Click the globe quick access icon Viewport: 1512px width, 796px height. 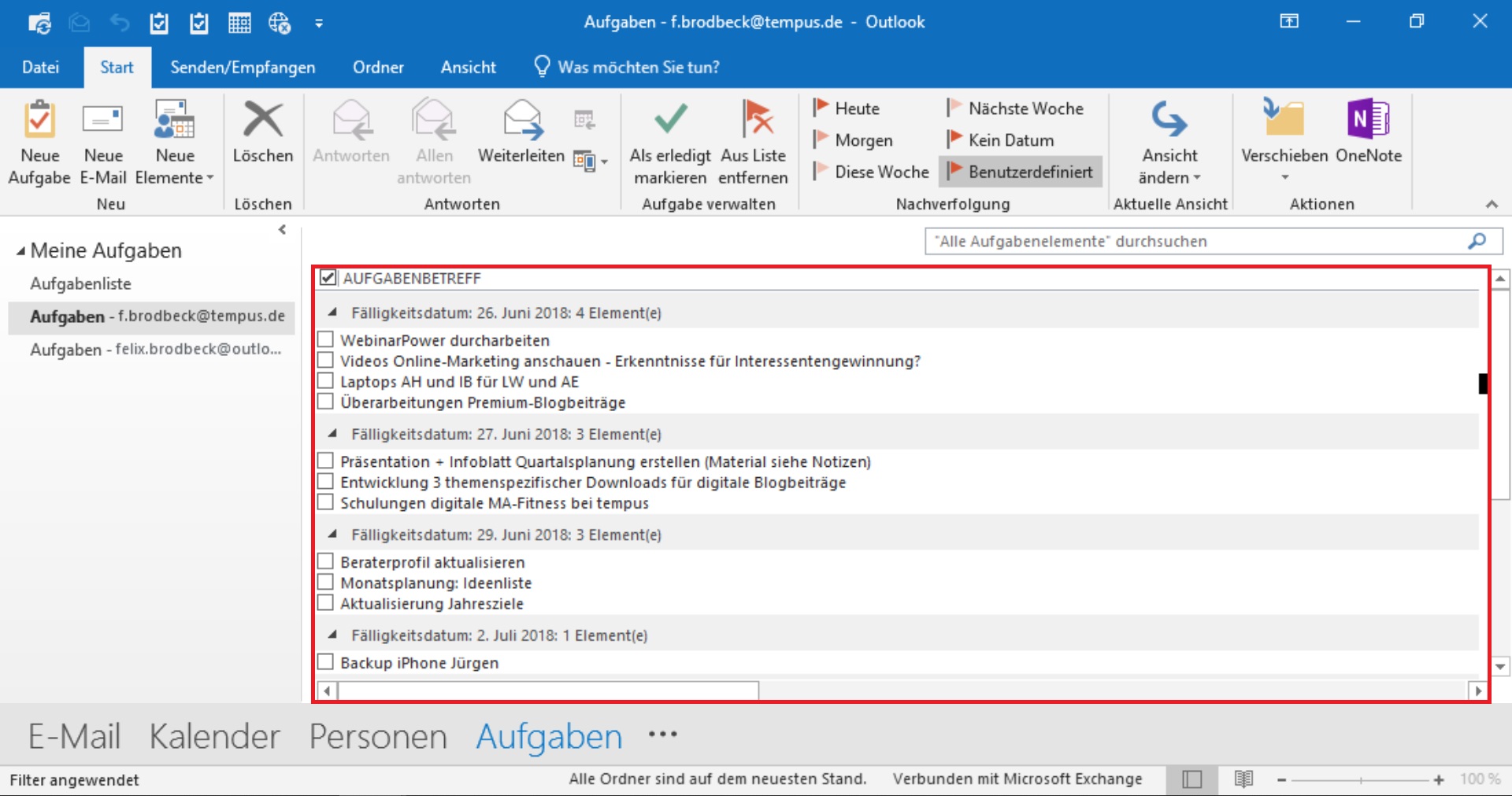(280, 23)
